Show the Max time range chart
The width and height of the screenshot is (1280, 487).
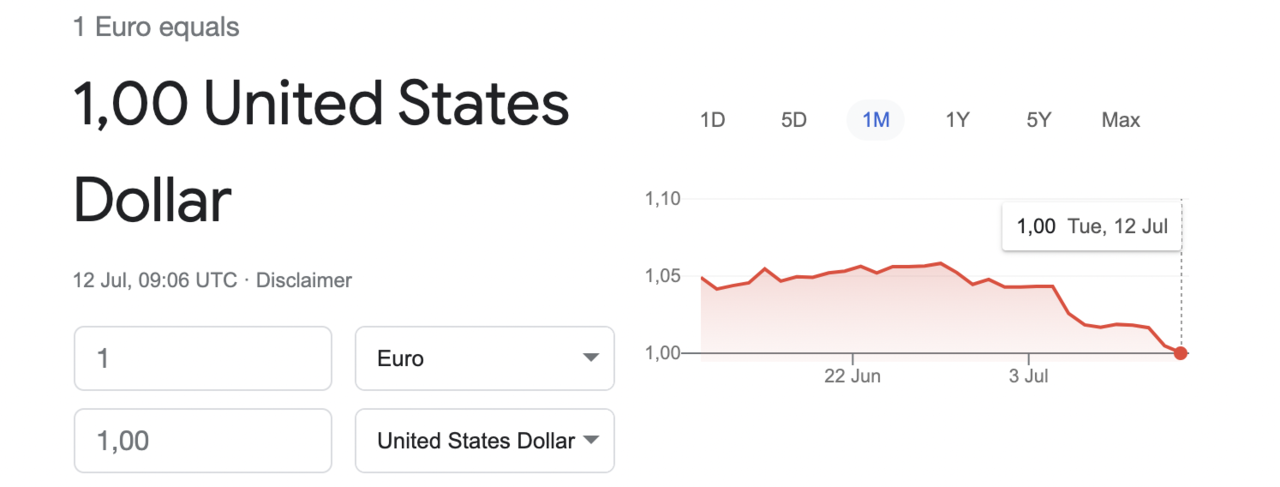pyautogui.click(x=1121, y=120)
